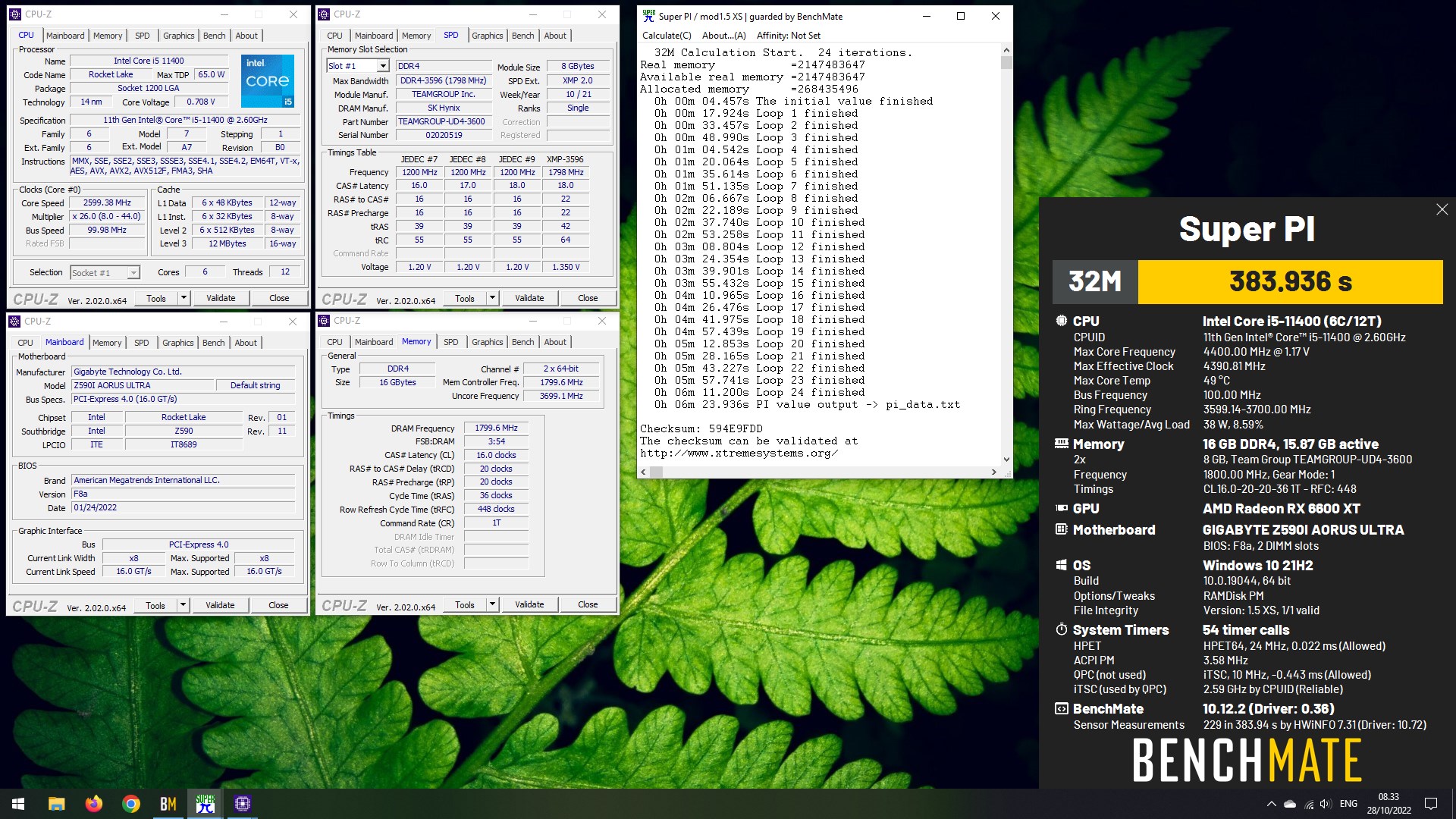The height and width of the screenshot is (819, 1456).
Task: Close the BenchMate Super PI result panel
Action: point(1442,209)
